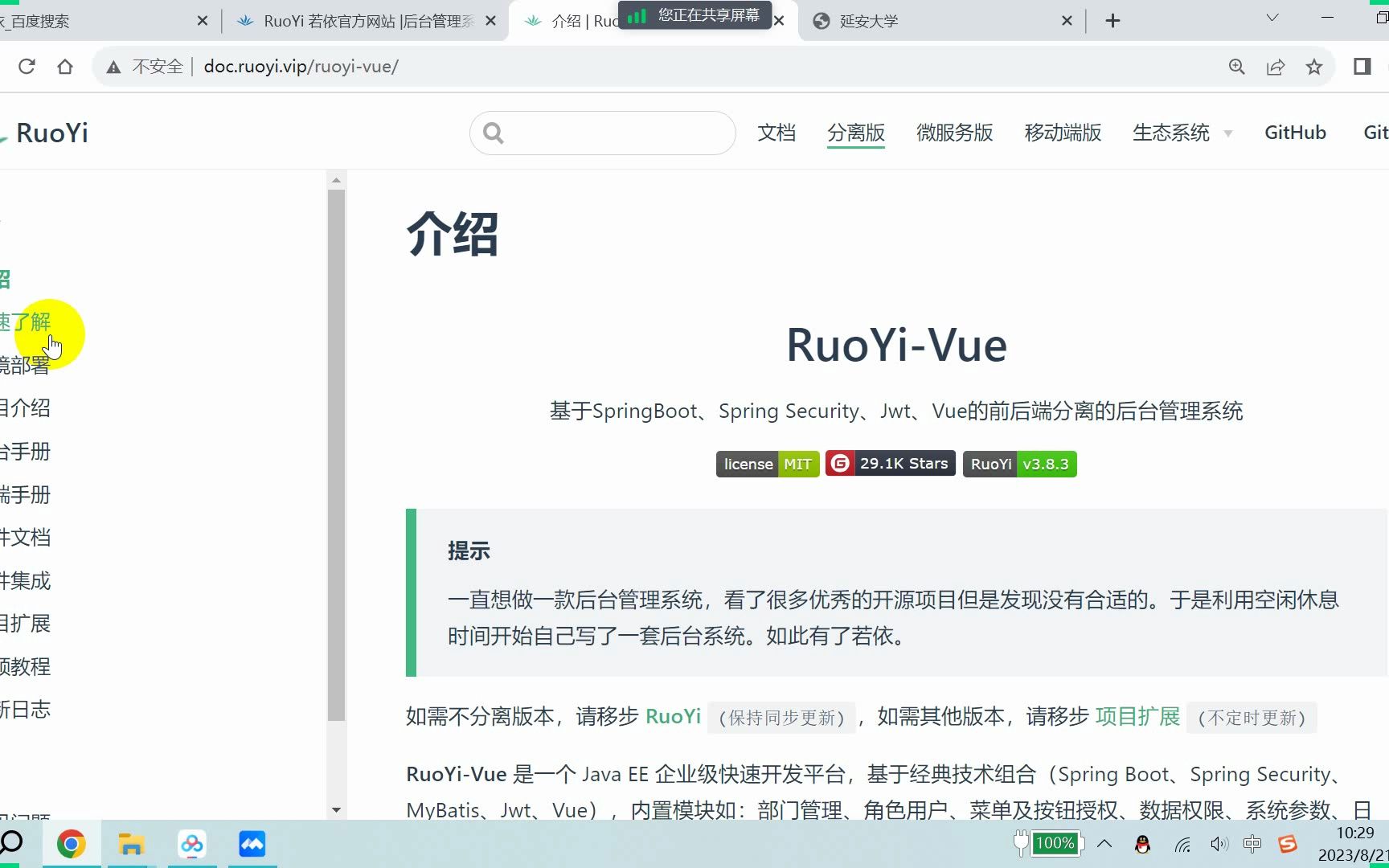
Task: Click the address bar URL doc.ruoyi.vip
Action: click(x=301, y=67)
